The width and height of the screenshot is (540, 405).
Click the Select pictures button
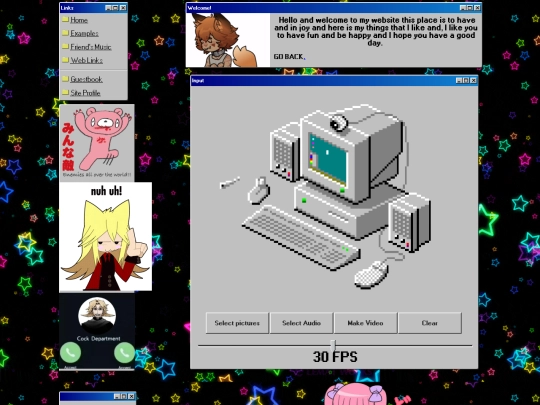(237, 323)
